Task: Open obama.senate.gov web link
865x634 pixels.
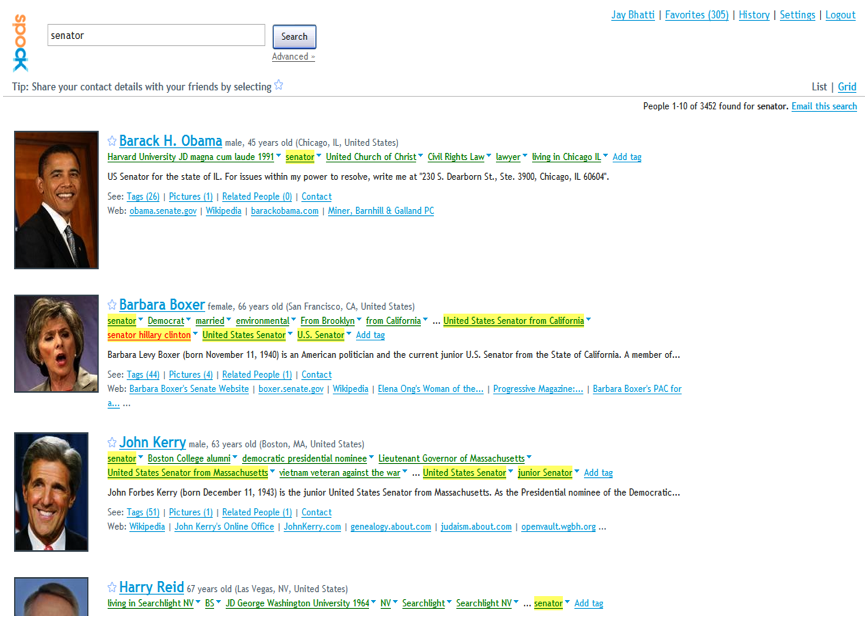Action: pyautogui.click(x=163, y=211)
